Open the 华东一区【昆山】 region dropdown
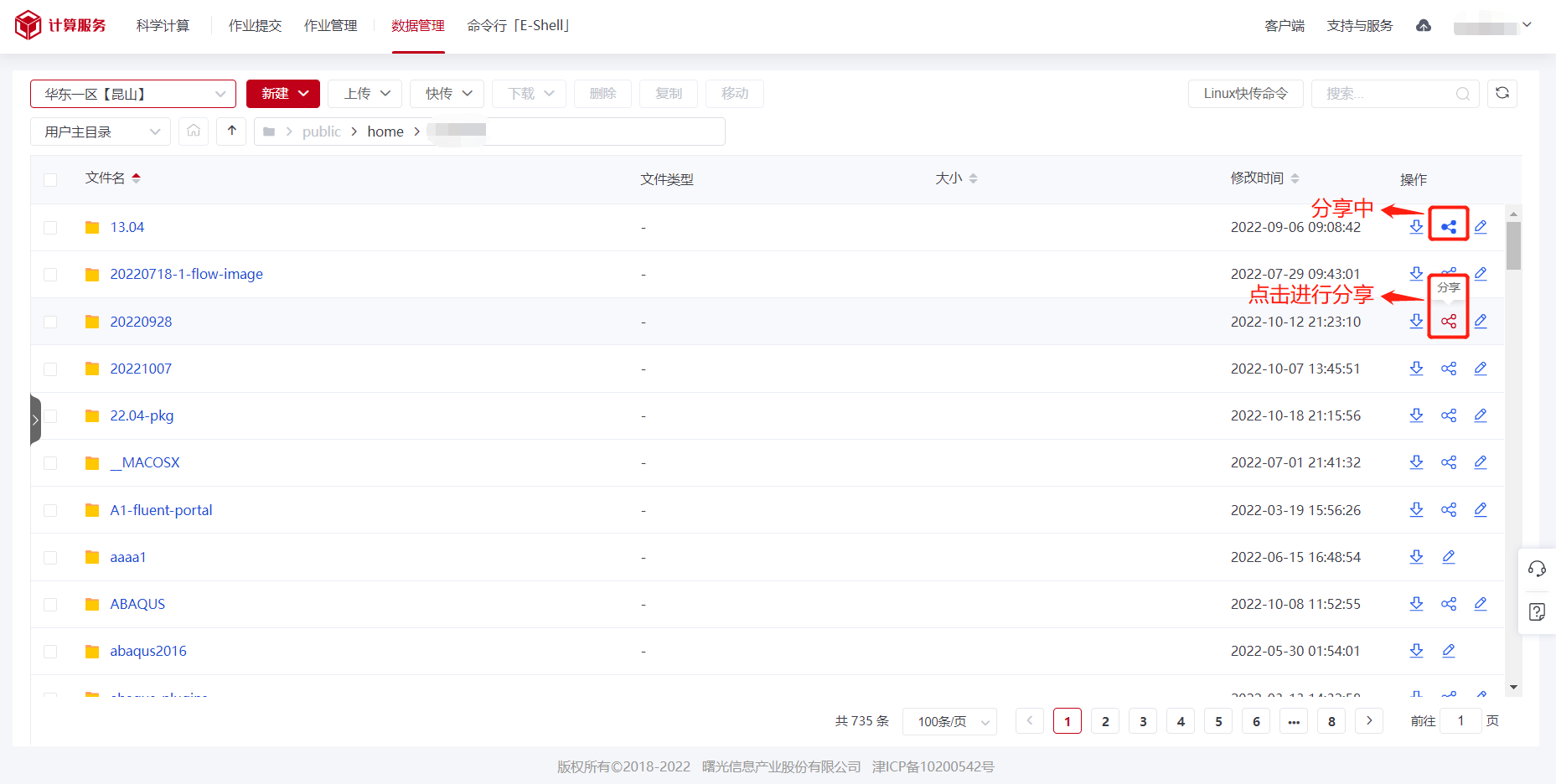 point(133,94)
